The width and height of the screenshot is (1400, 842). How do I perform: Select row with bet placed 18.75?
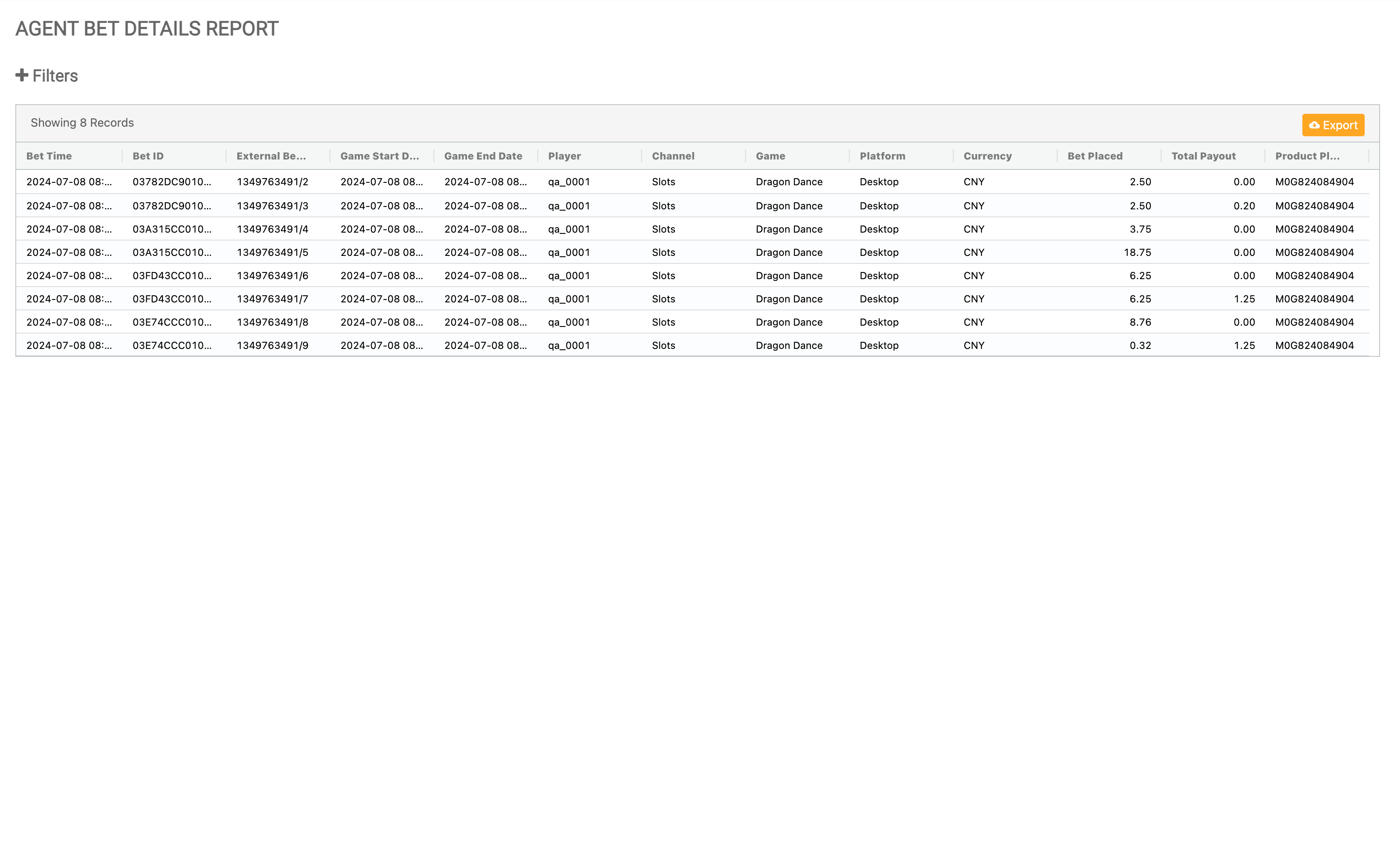point(1137,253)
